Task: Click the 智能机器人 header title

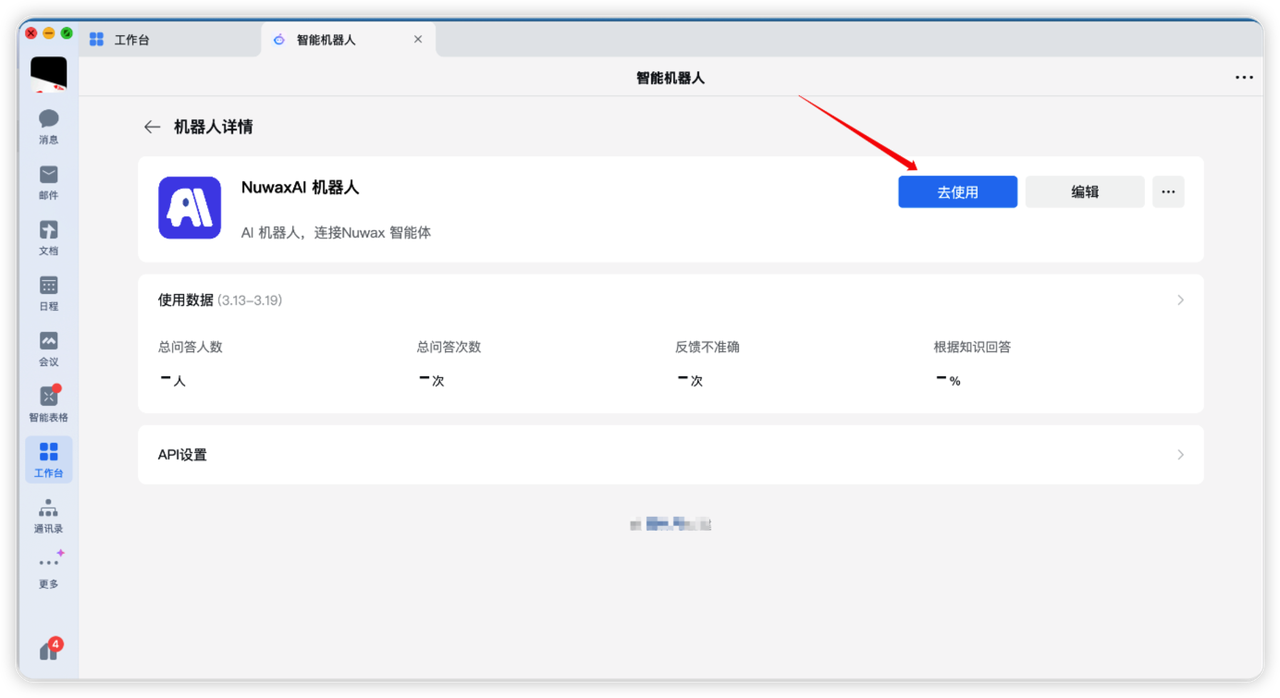Action: [670, 78]
